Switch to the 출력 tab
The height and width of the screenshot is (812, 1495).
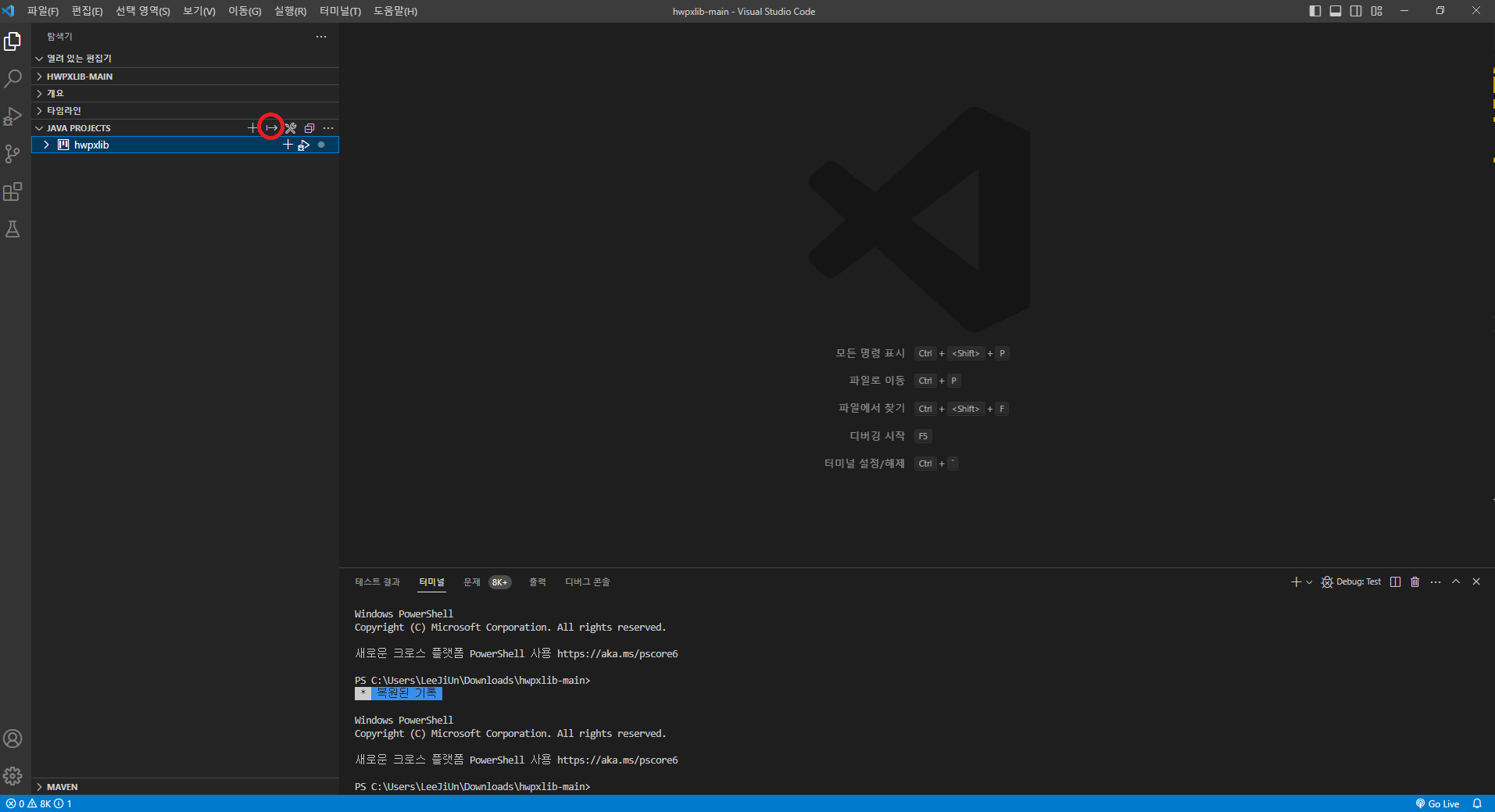[x=538, y=582]
